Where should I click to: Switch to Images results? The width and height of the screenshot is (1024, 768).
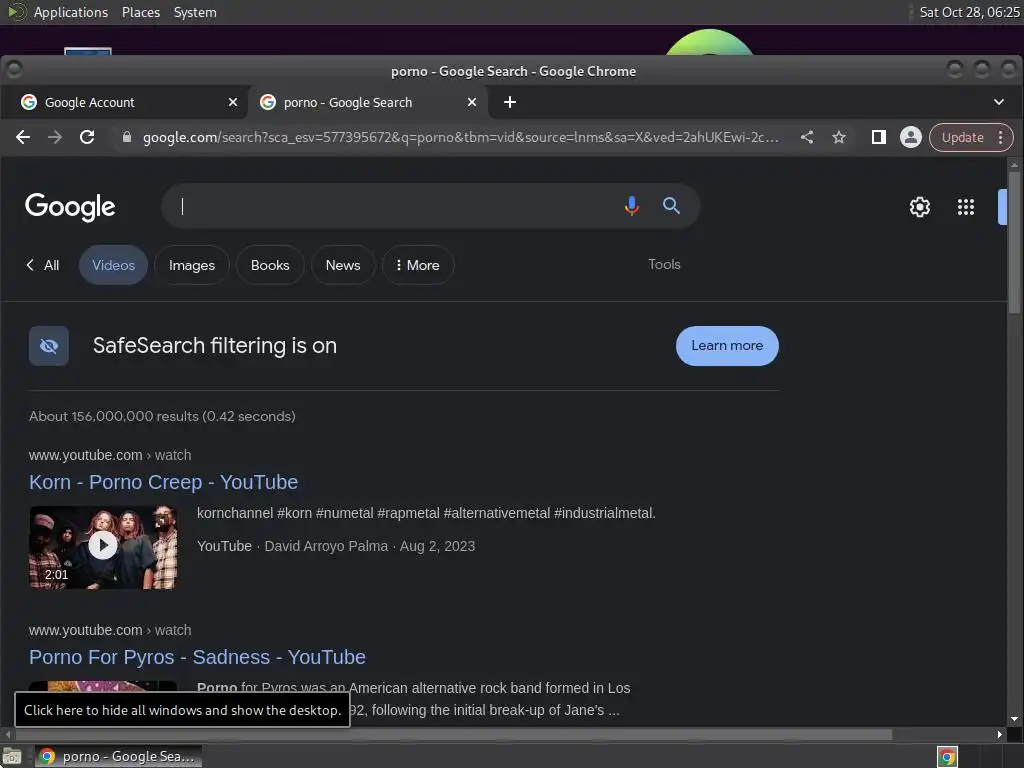pos(192,265)
